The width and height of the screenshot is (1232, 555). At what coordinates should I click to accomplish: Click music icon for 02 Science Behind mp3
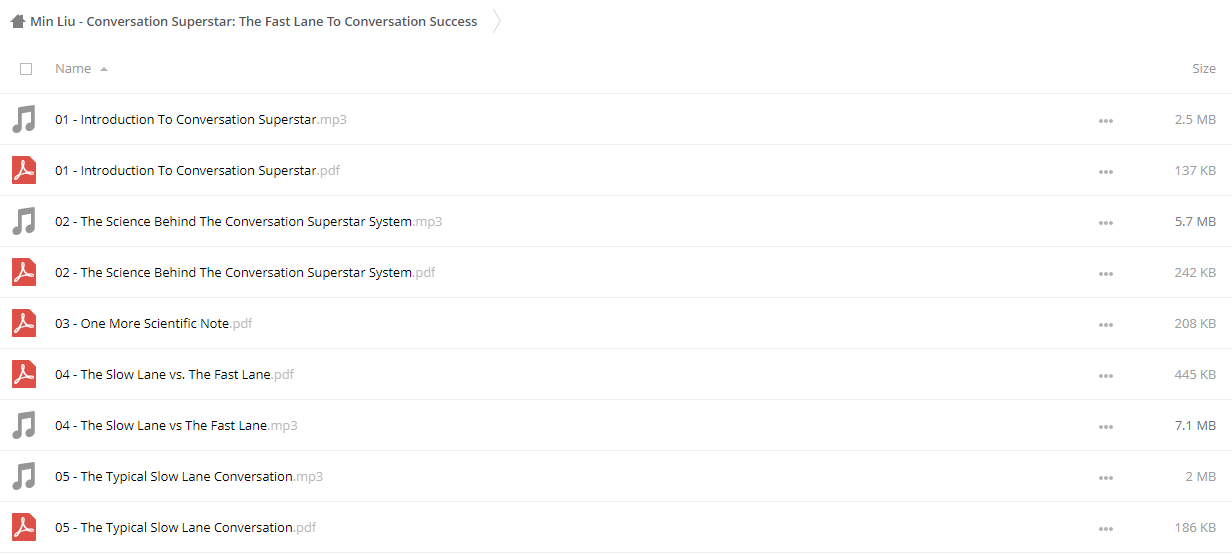coord(24,222)
